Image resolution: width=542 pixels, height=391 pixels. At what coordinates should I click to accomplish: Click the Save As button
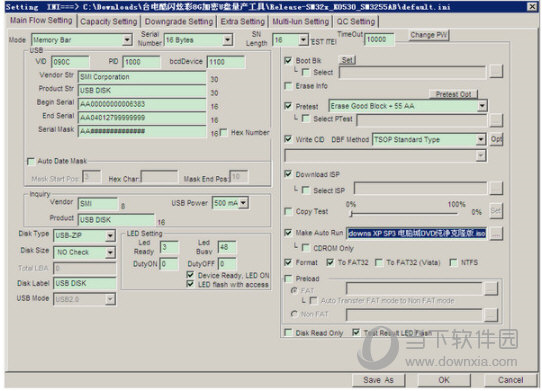click(x=378, y=380)
